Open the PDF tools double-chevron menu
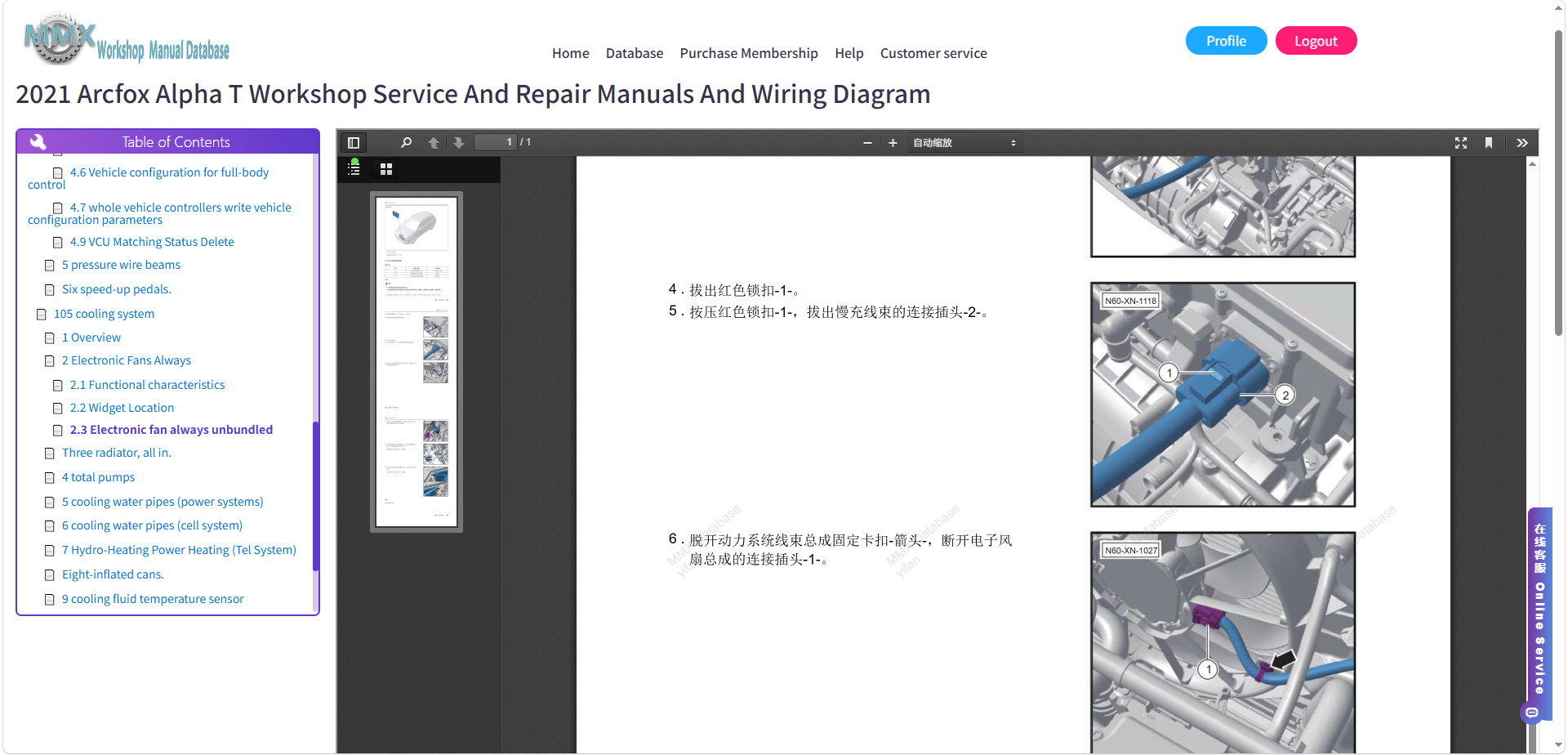 (x=1522, y=142)
